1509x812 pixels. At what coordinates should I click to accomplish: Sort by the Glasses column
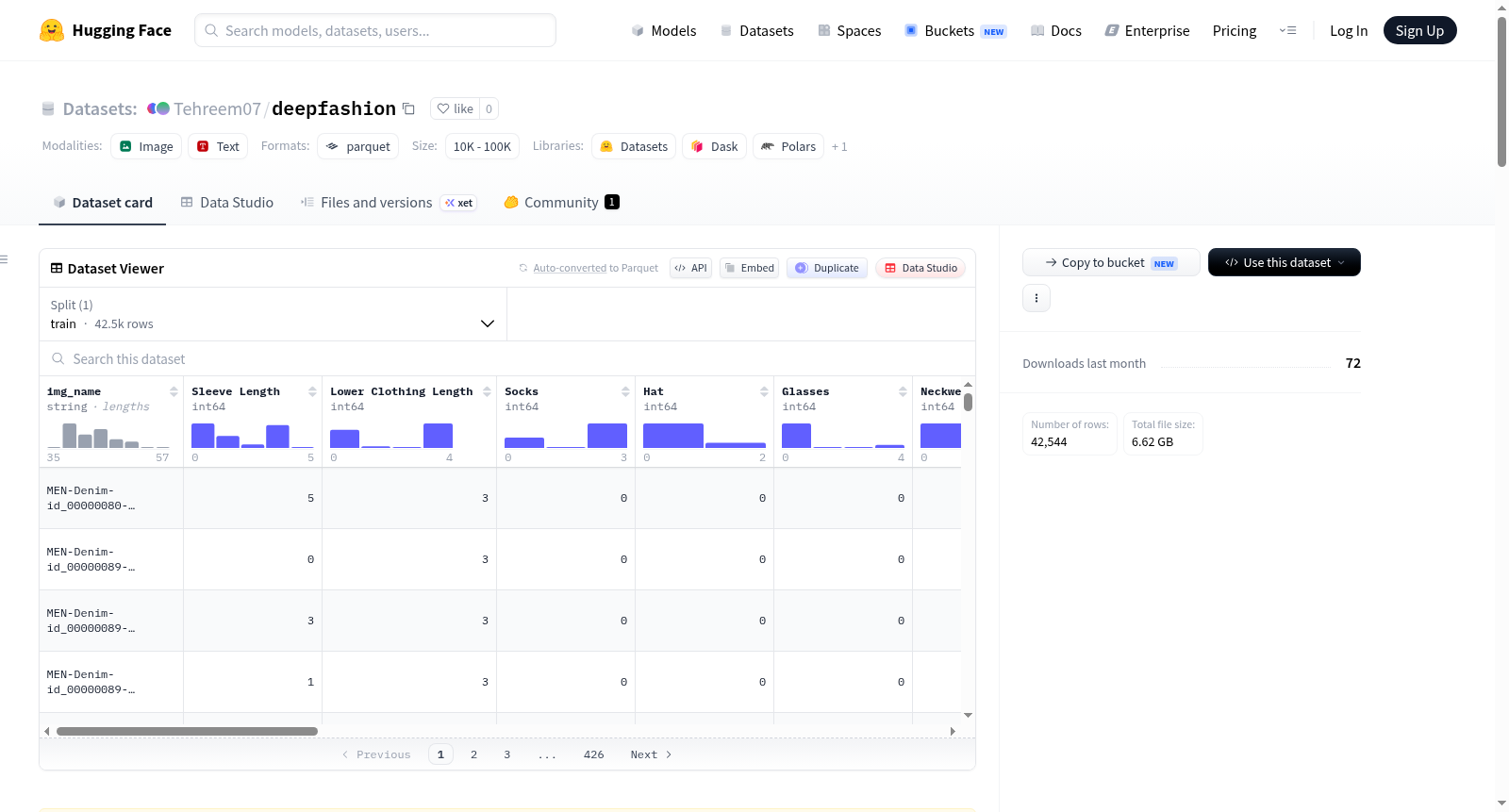pos(903,391)
